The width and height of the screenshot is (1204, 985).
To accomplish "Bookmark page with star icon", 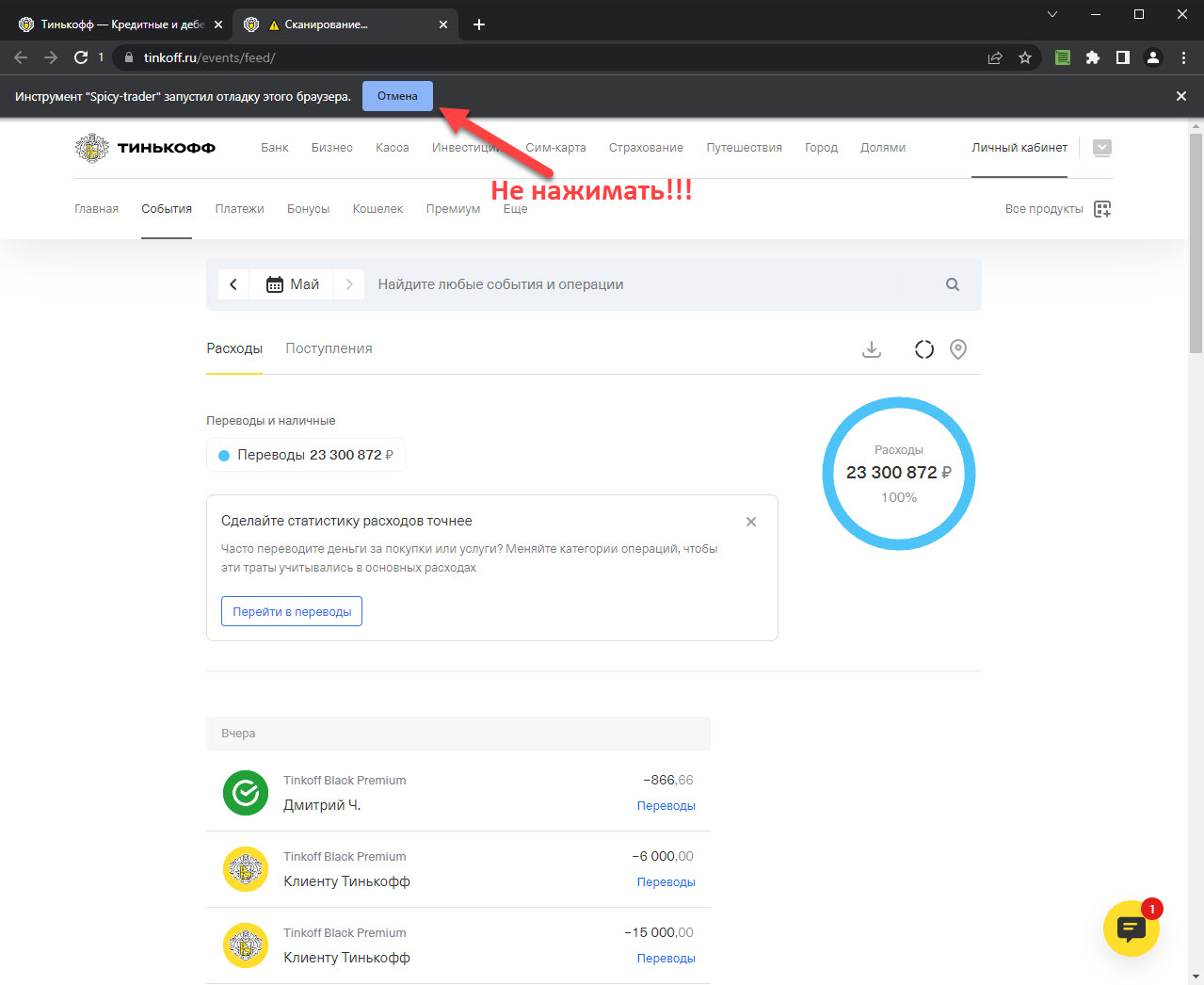I will 1025,57.
